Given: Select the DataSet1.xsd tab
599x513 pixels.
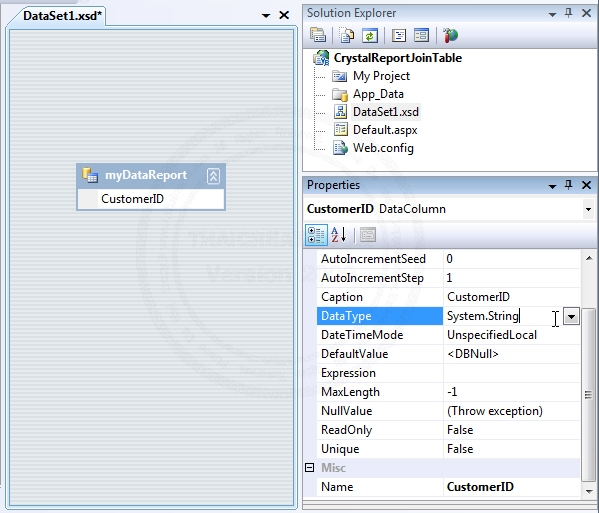Looking at the screenshot, I should [62, 16].
